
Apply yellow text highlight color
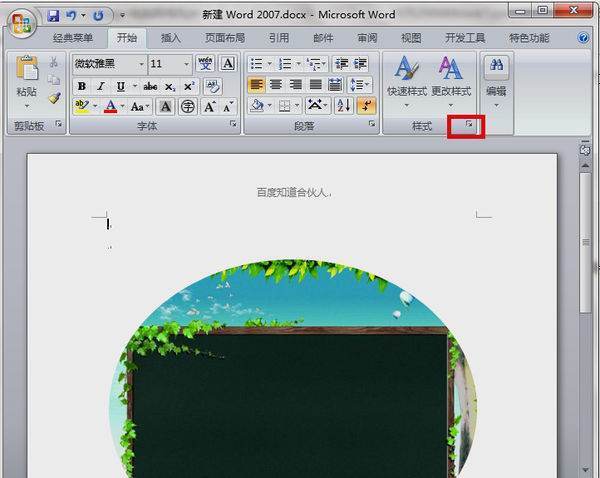click(82, 106)
